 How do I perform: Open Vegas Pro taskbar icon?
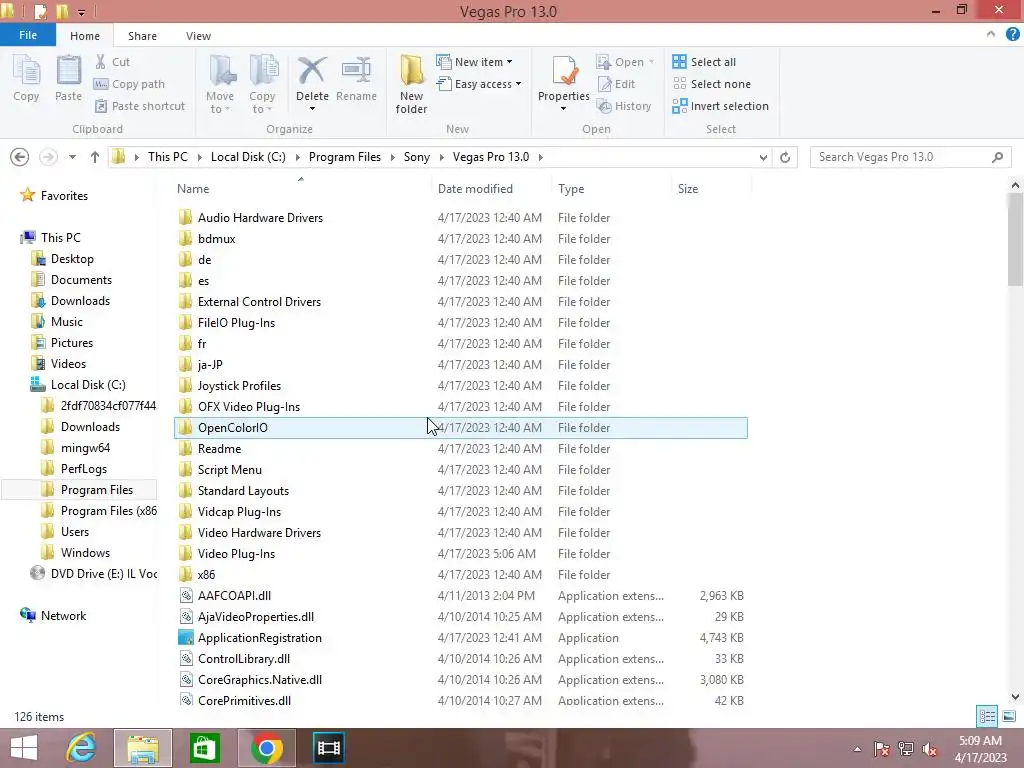[x=328, y=748]
